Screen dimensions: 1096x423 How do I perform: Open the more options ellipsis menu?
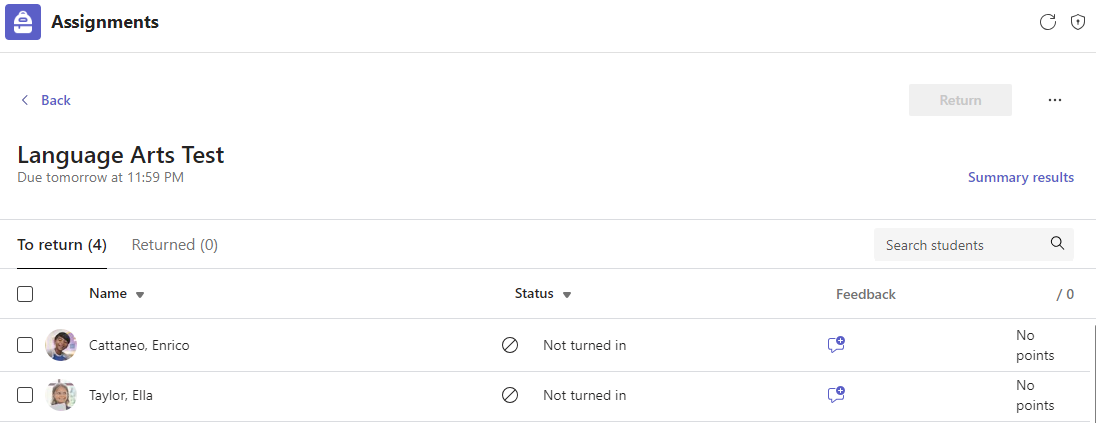1055,100
